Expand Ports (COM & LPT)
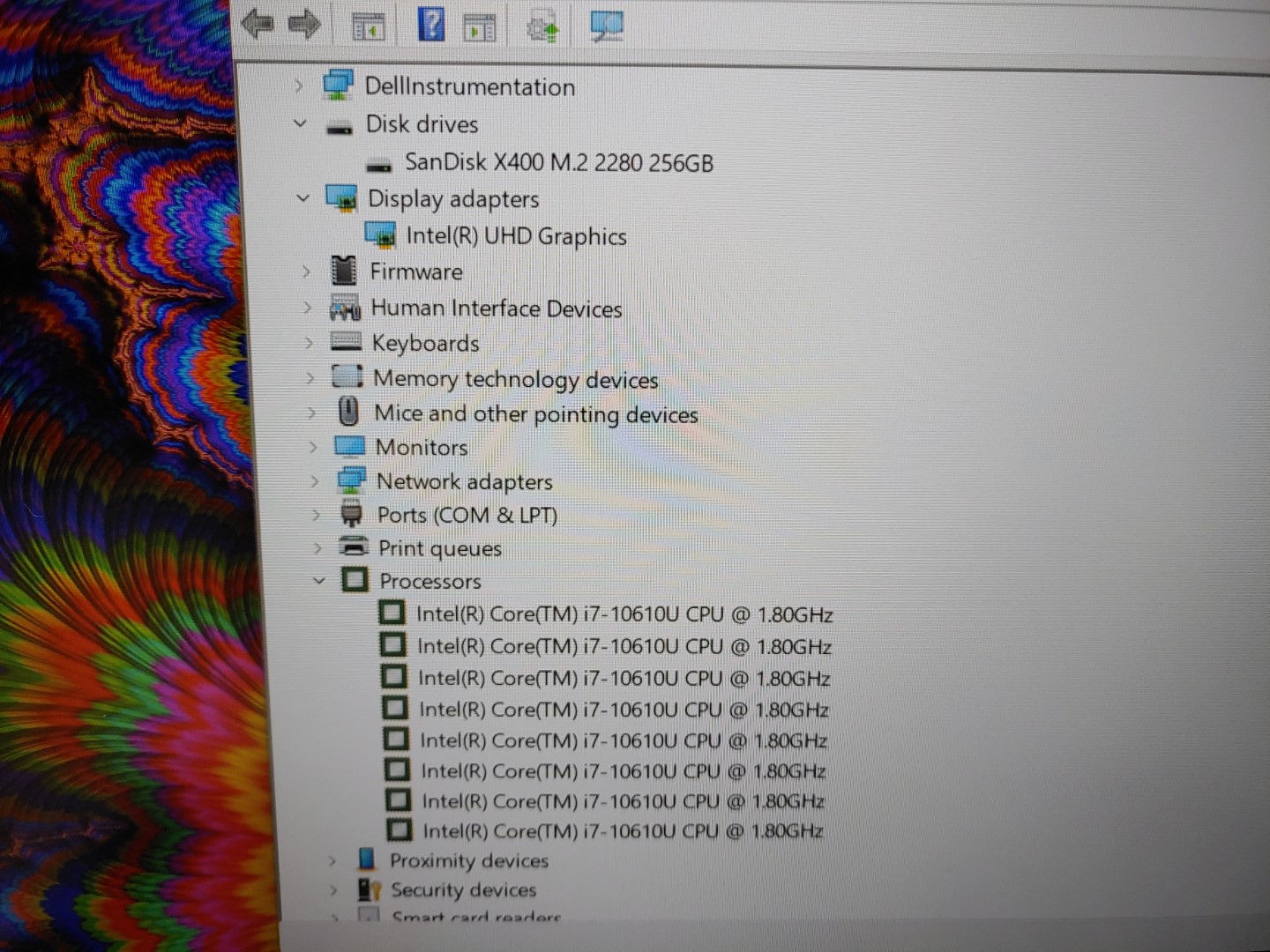Screen dimensions: 1270x952 317,515
